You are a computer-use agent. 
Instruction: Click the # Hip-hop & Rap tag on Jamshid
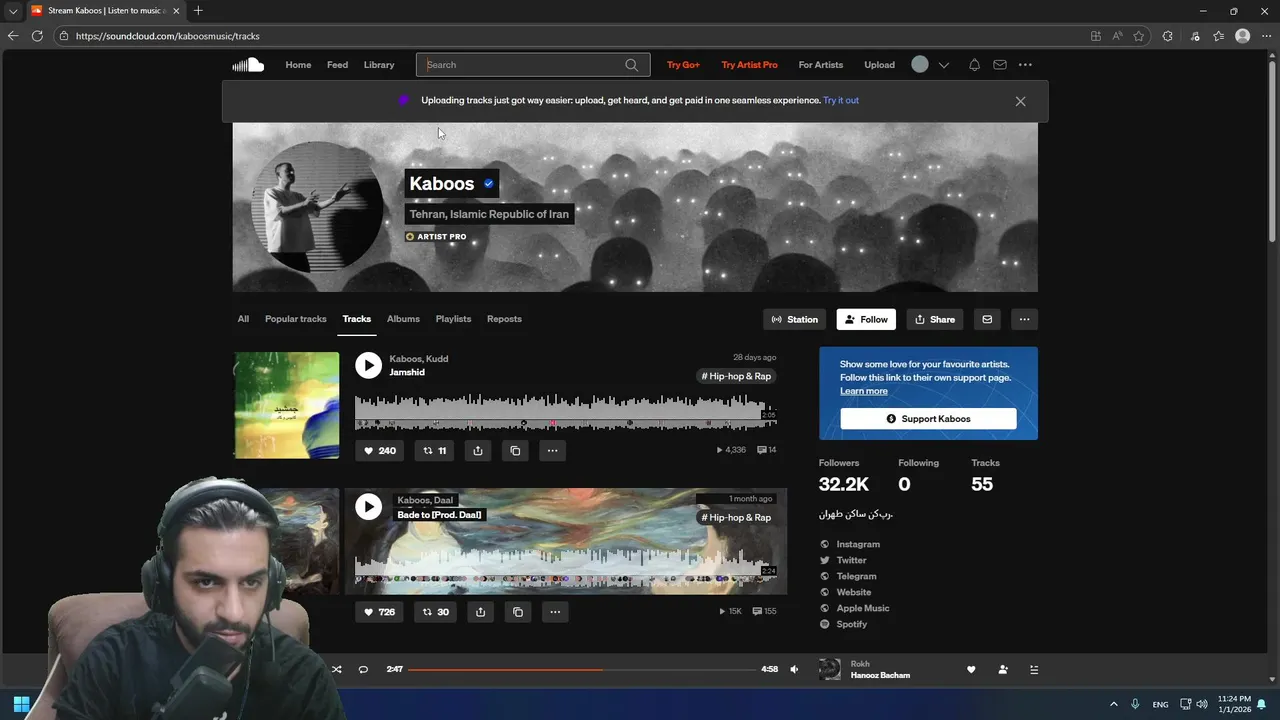pyautogui.click(x=736, y=376)
